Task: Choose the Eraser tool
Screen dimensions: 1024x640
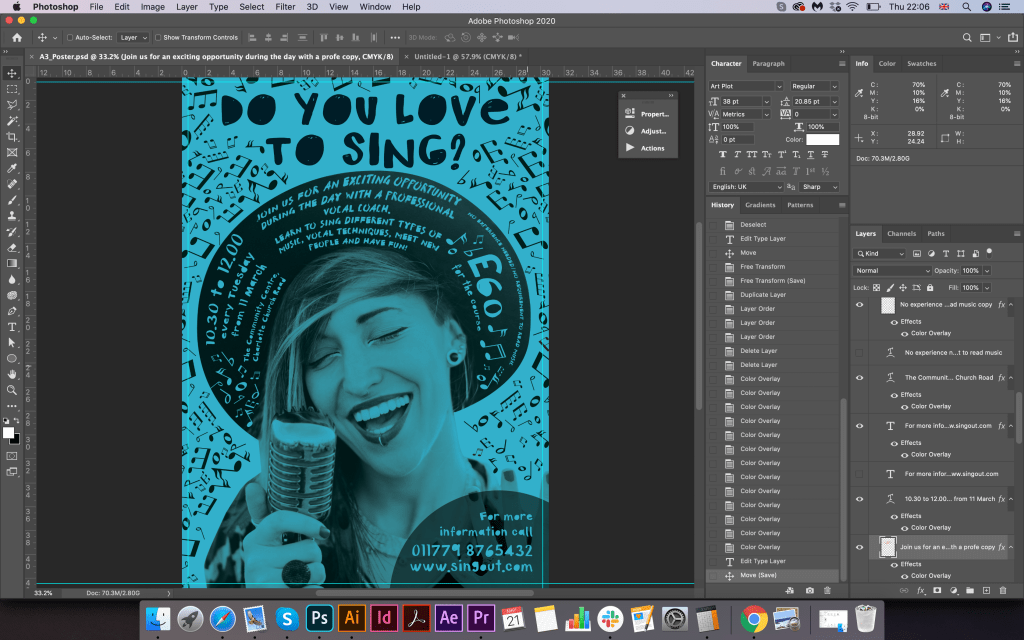Action: click(12, 247)
